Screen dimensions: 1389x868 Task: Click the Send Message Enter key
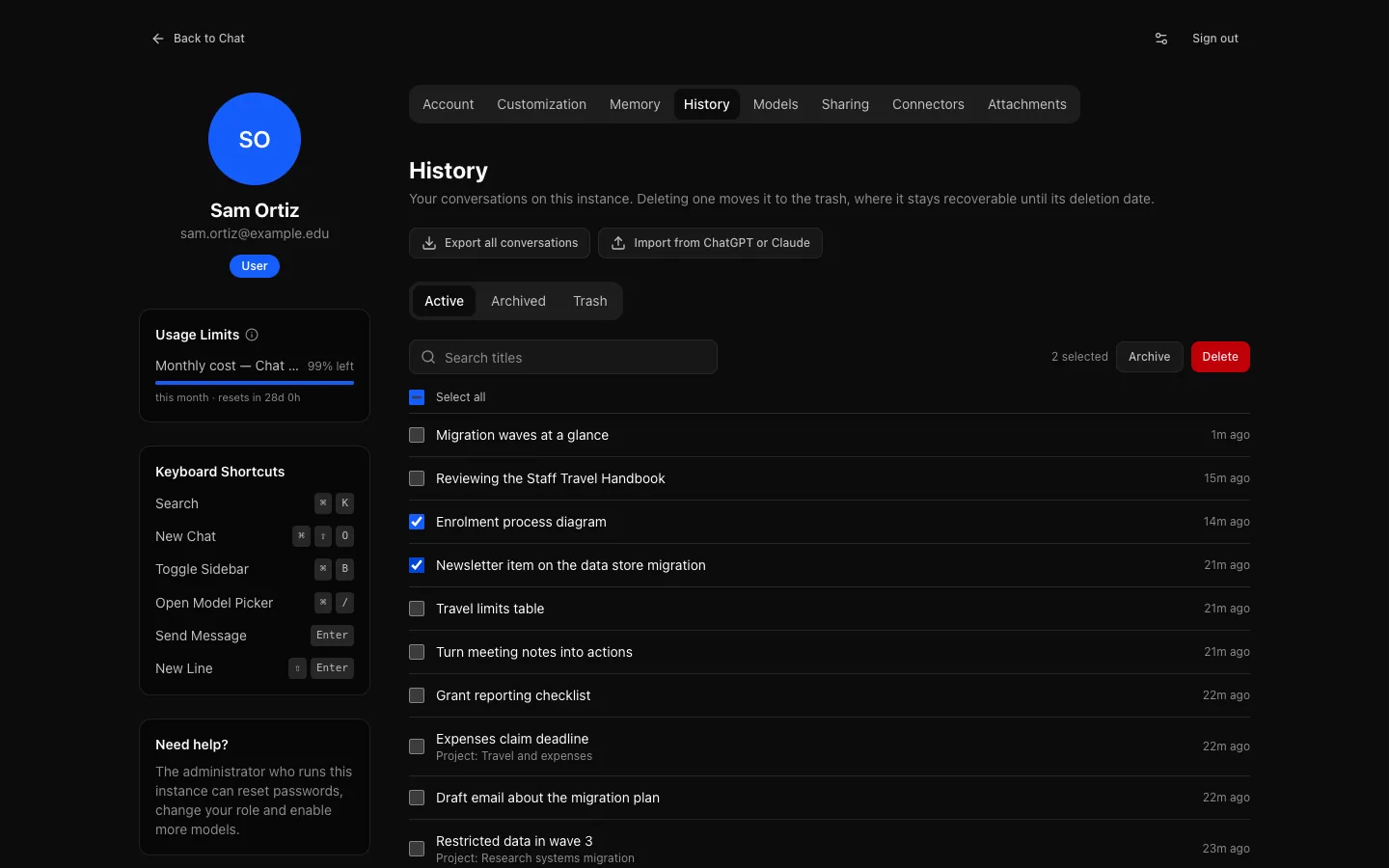point(332,636)
